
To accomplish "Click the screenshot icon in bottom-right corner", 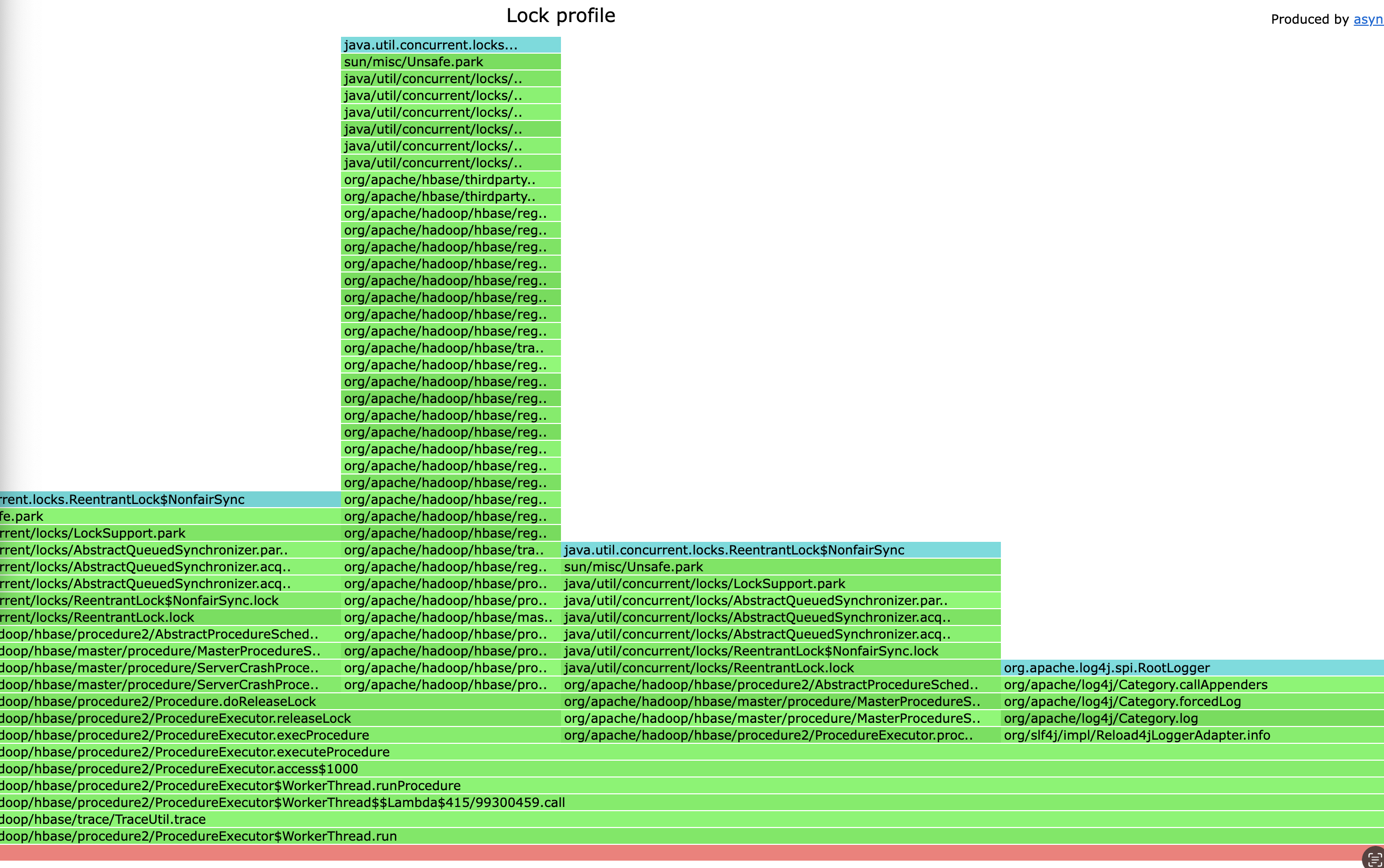I will tap(1374, 859).
